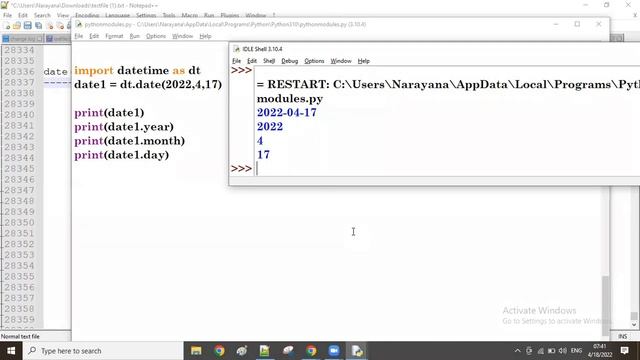Open Edit menu in pythonmodules.py editor
Screen dimensions: 640x360
coord(94,36)
